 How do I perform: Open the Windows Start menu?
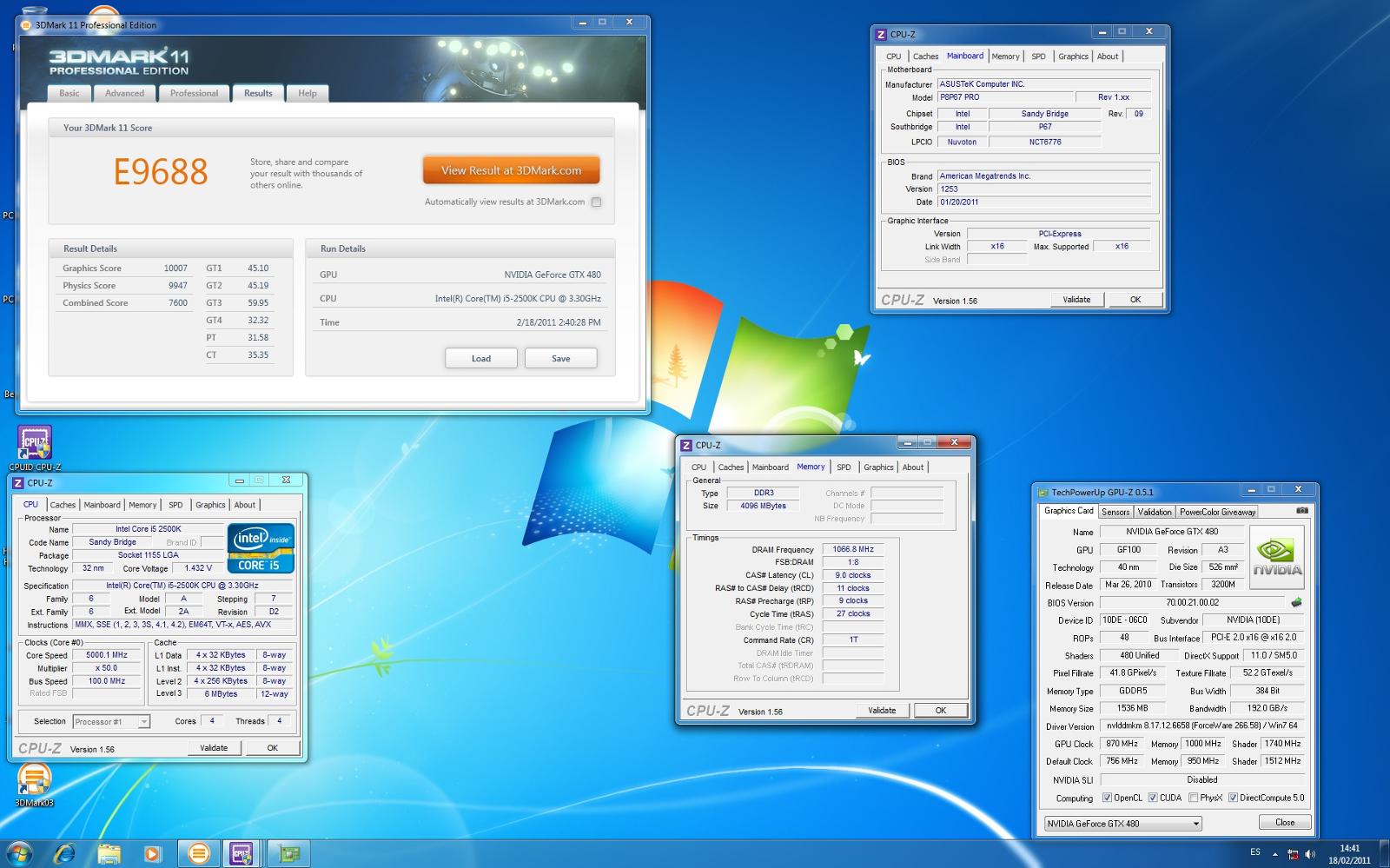coord(19,853)
